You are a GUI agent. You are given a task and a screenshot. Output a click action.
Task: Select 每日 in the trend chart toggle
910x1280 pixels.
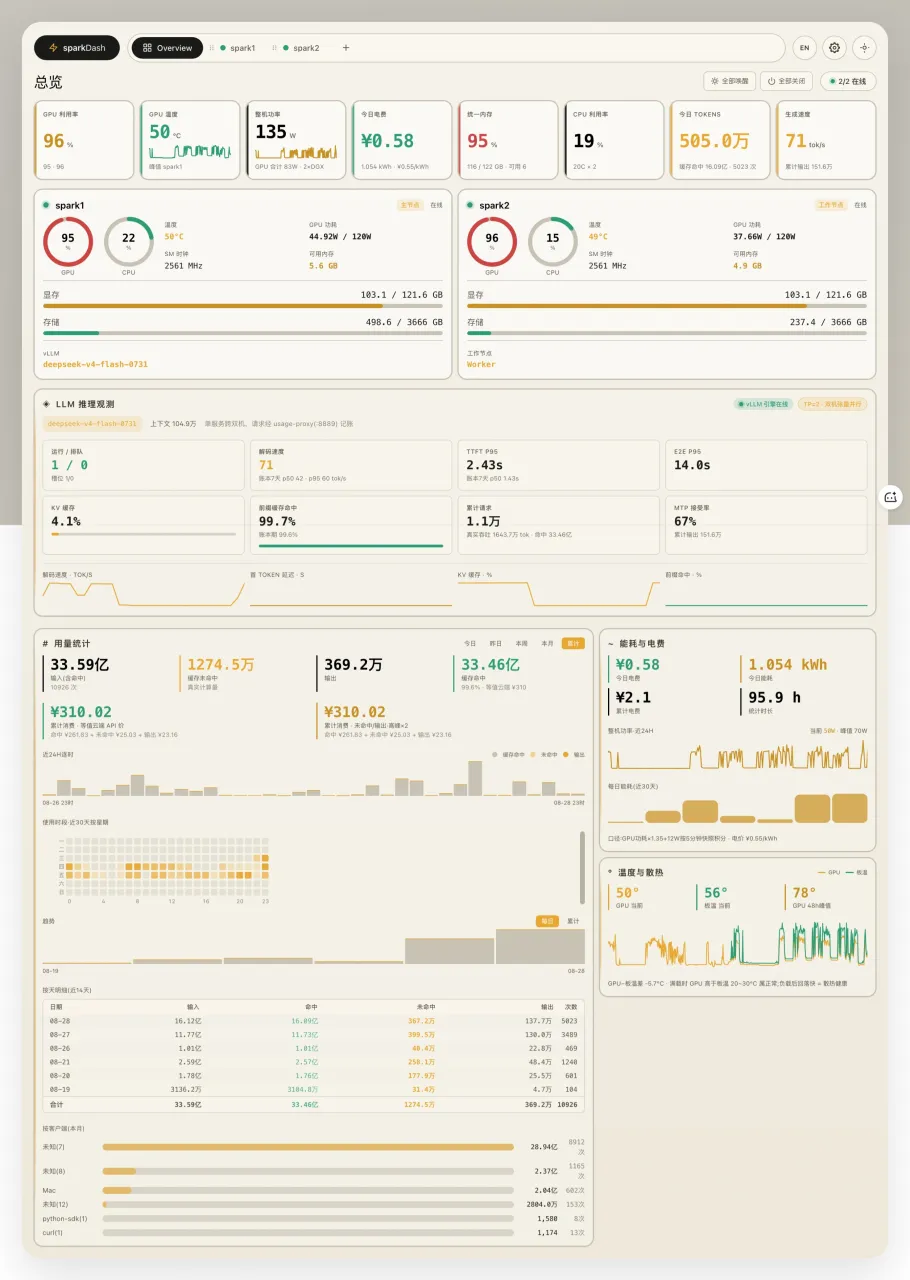[547, 921]
